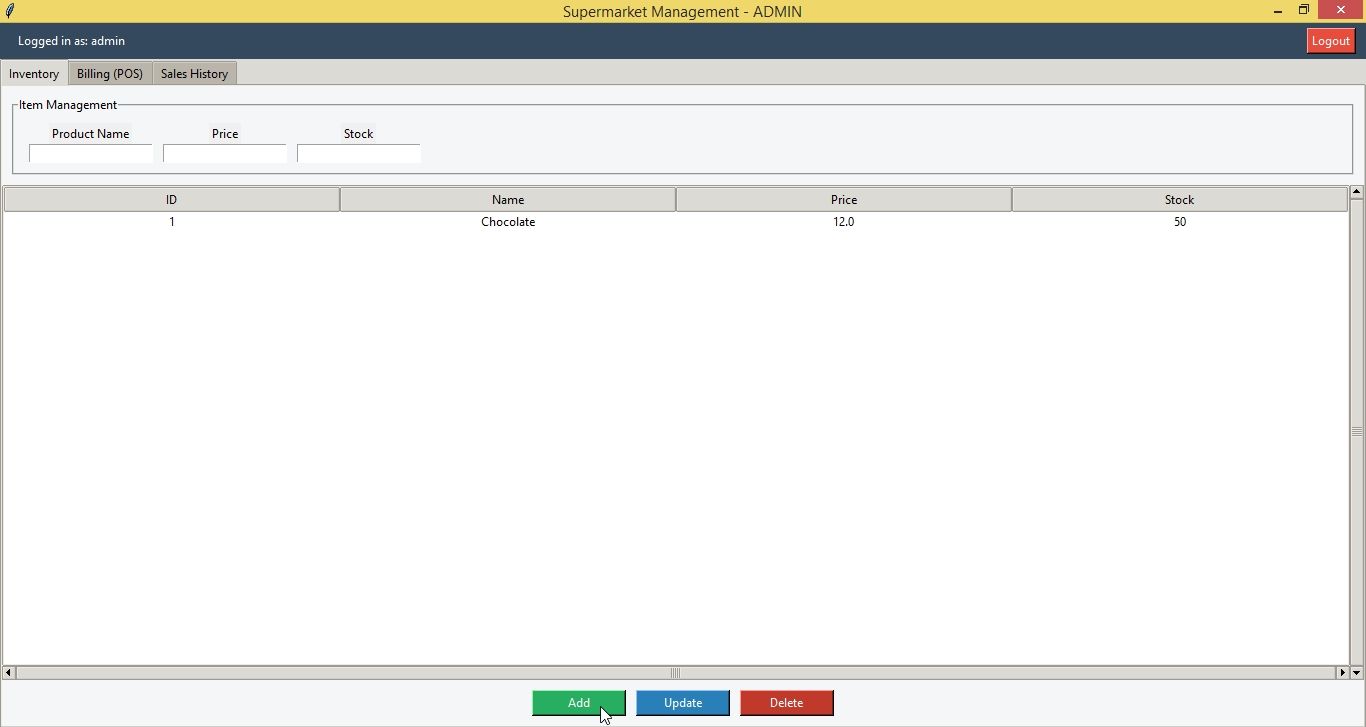
Task: Click the Stock text entry box
Action: [359, 154]
